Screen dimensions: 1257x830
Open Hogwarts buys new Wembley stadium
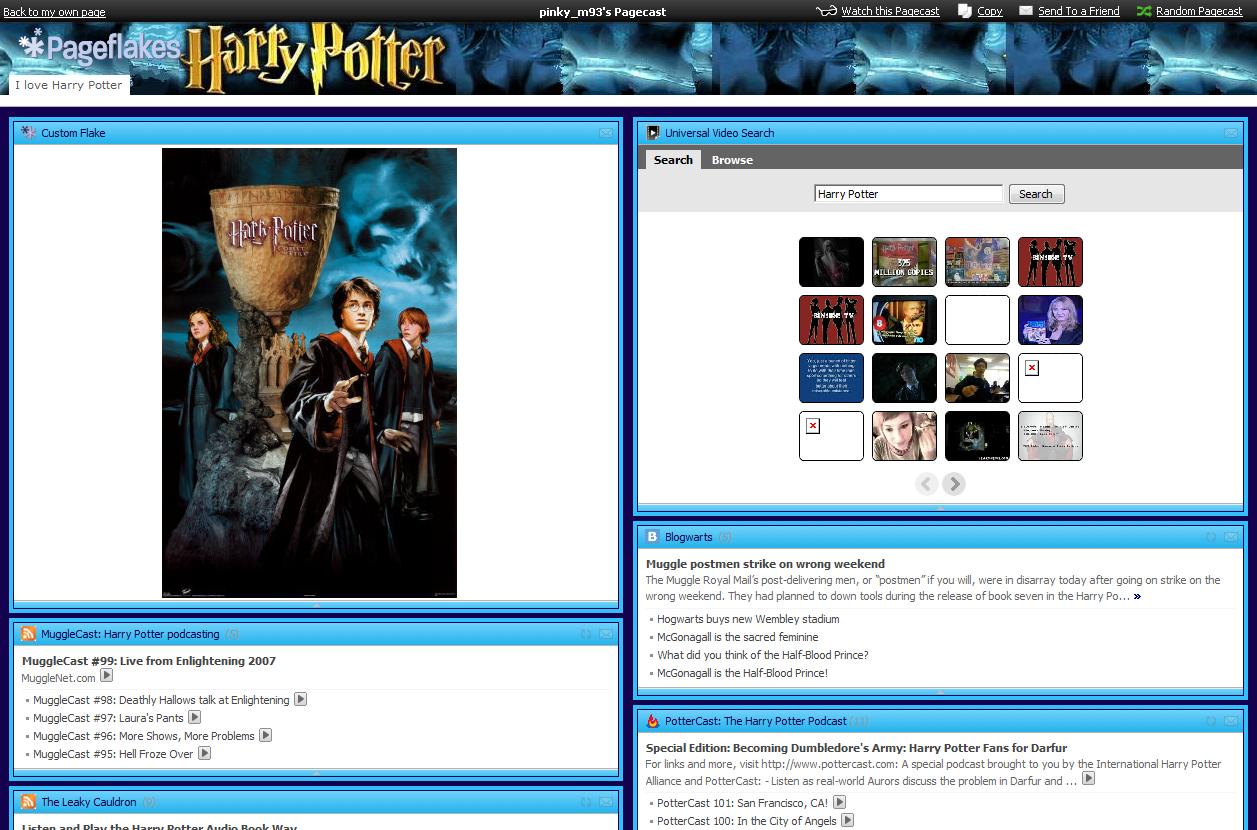748,619
